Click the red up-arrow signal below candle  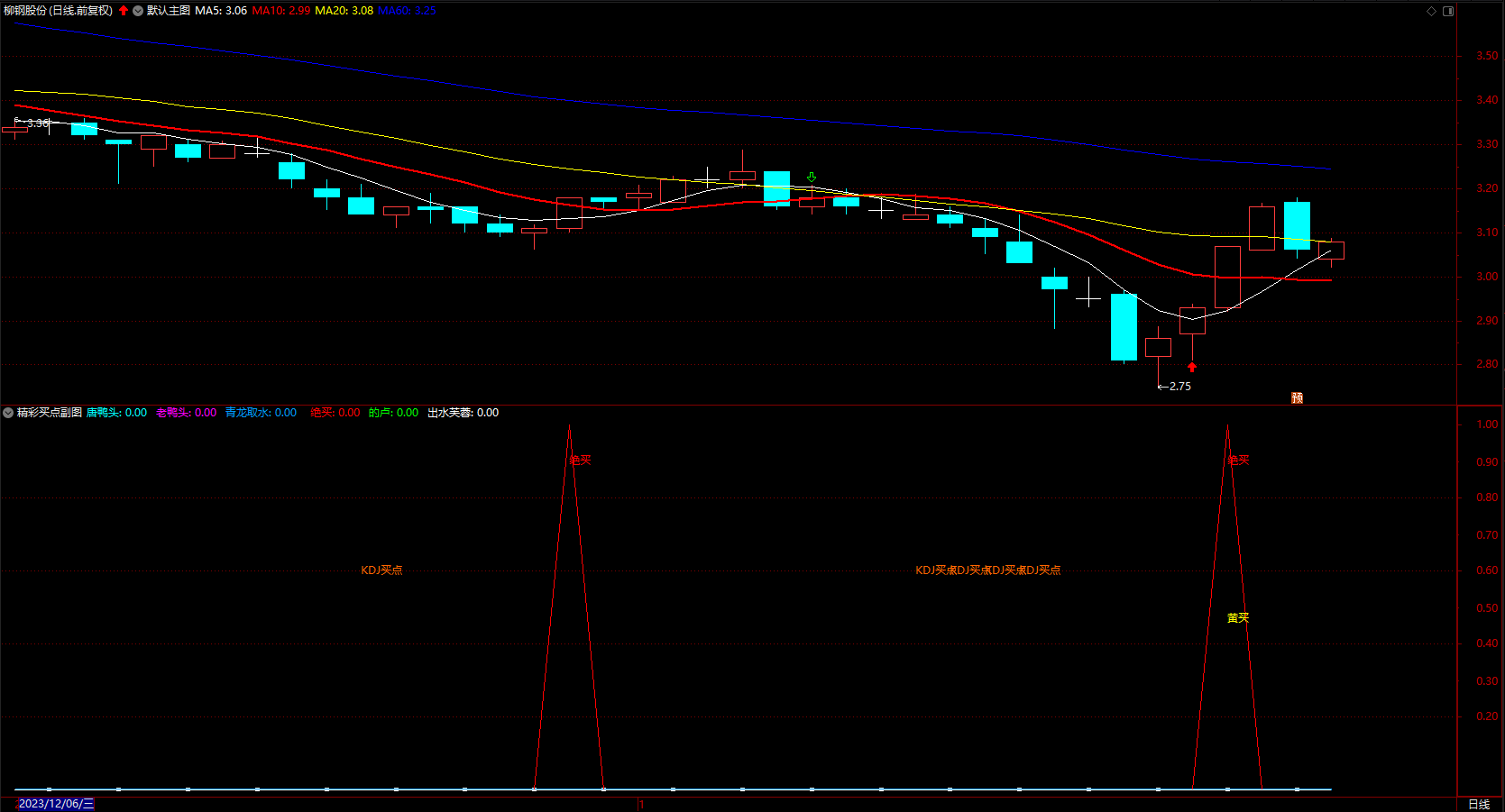pyautogui.click(x=1192, y=367)
